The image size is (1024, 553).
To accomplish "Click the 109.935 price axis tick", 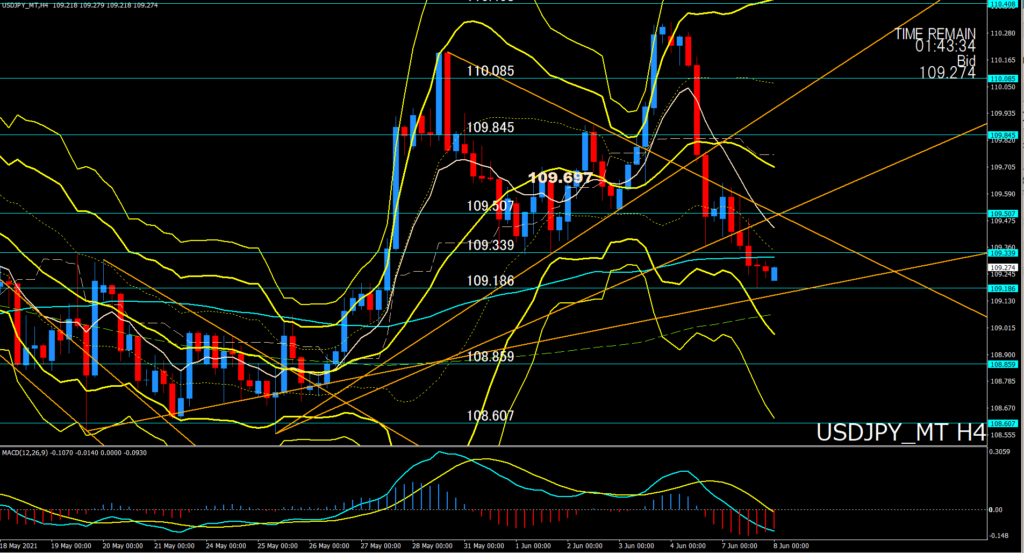I will pos(1002,114).
